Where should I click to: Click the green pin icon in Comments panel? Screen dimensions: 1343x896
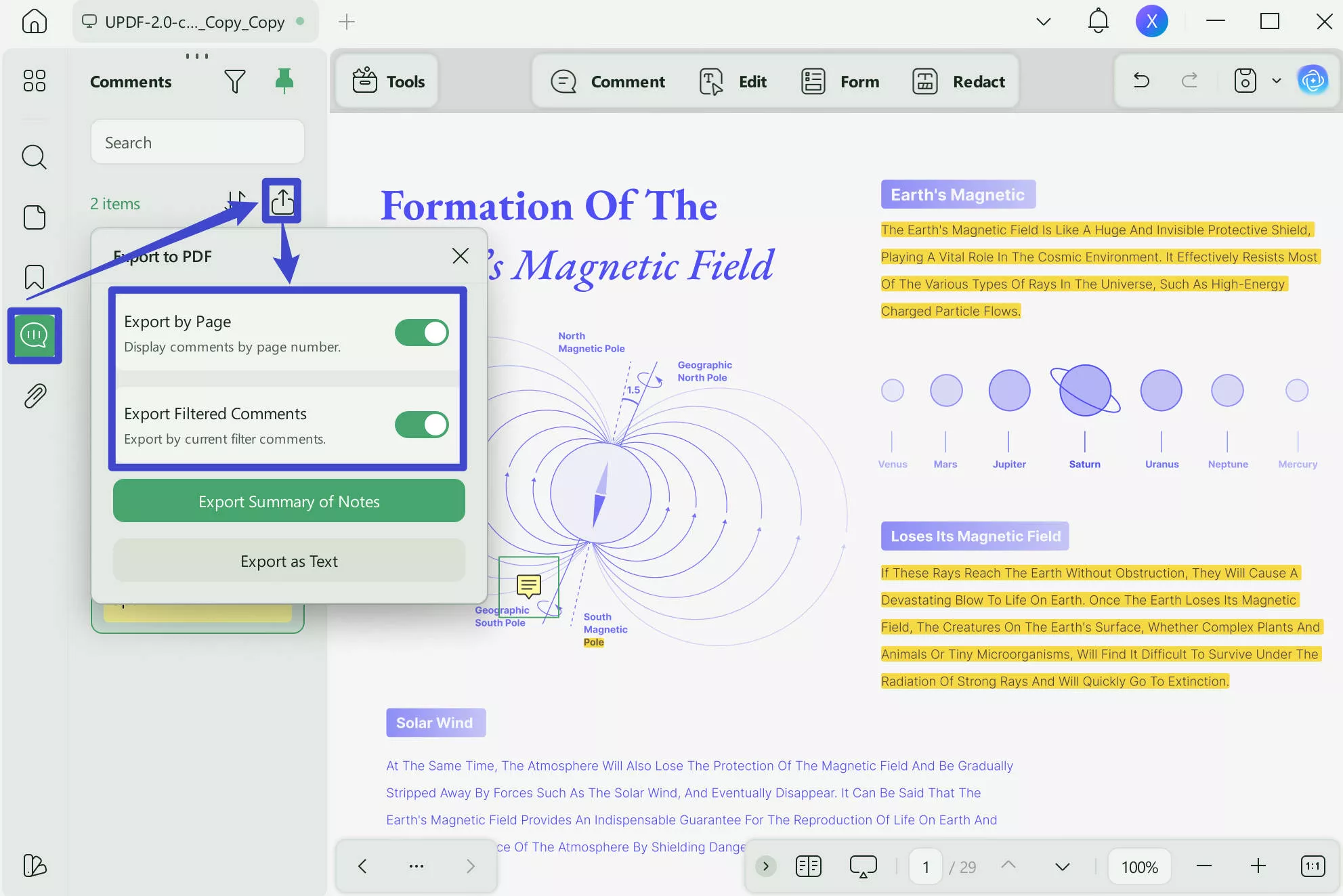284,81
